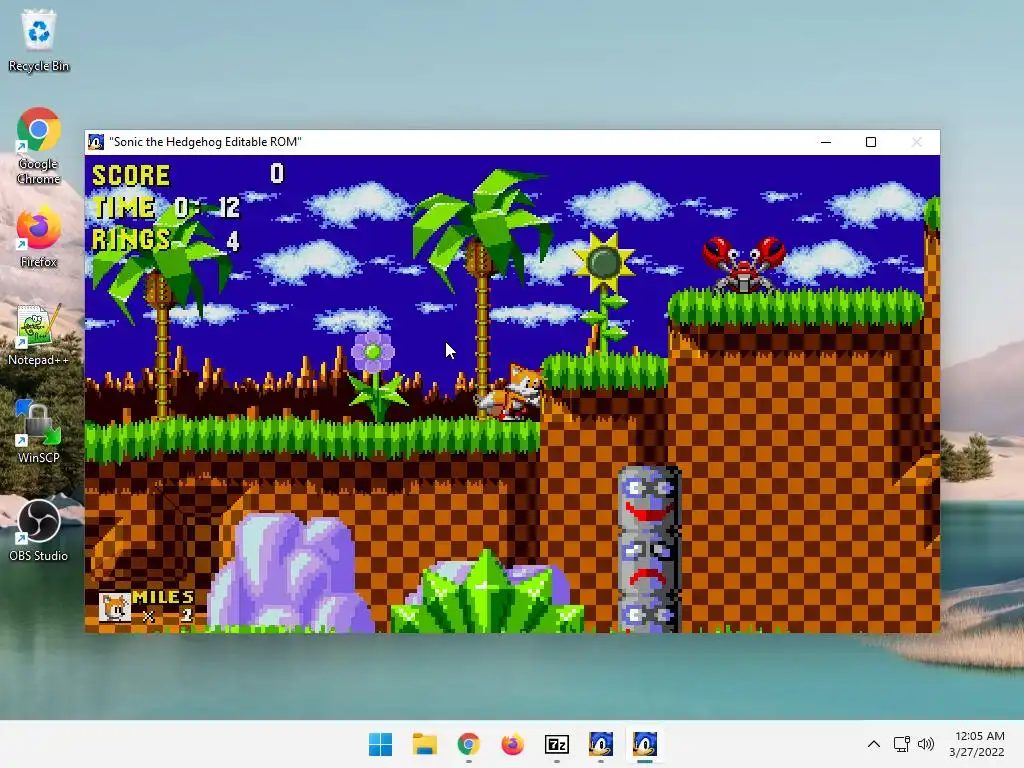
Task: Open the Windows Start menu
Action: pyautogui.click(x=380, y=744)
